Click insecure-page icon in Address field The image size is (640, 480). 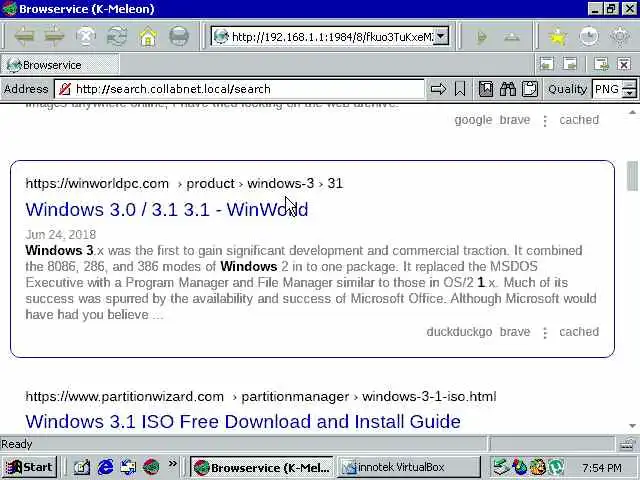pos(65,89)
